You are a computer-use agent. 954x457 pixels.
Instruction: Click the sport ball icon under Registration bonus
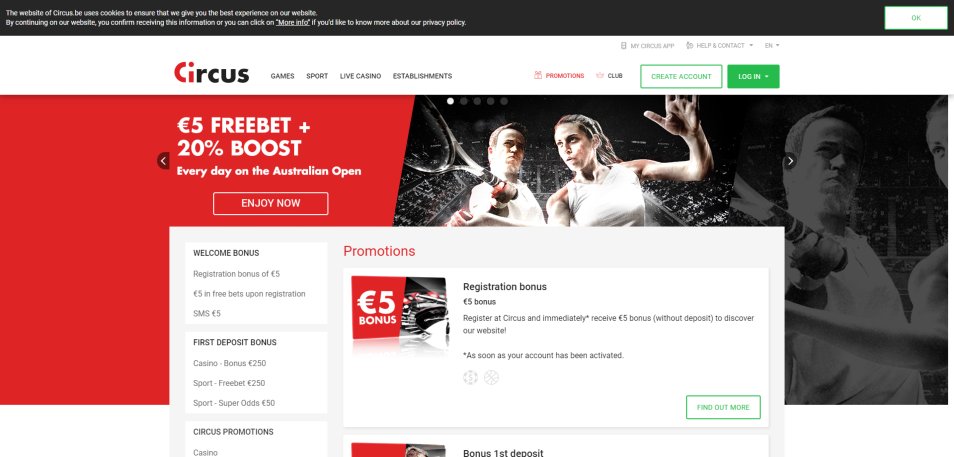(x=492, y=378)
